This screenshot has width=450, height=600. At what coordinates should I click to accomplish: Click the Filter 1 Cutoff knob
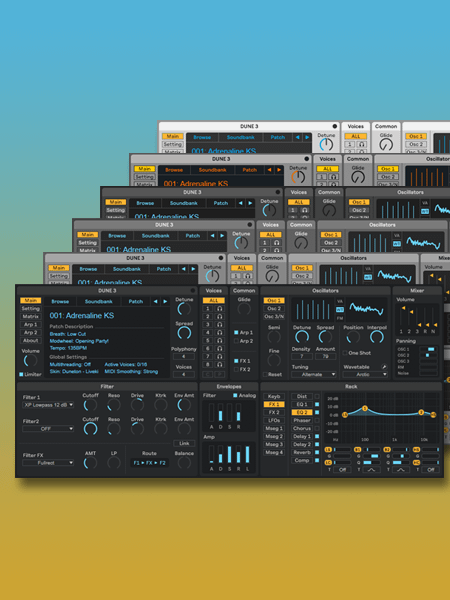90,405
